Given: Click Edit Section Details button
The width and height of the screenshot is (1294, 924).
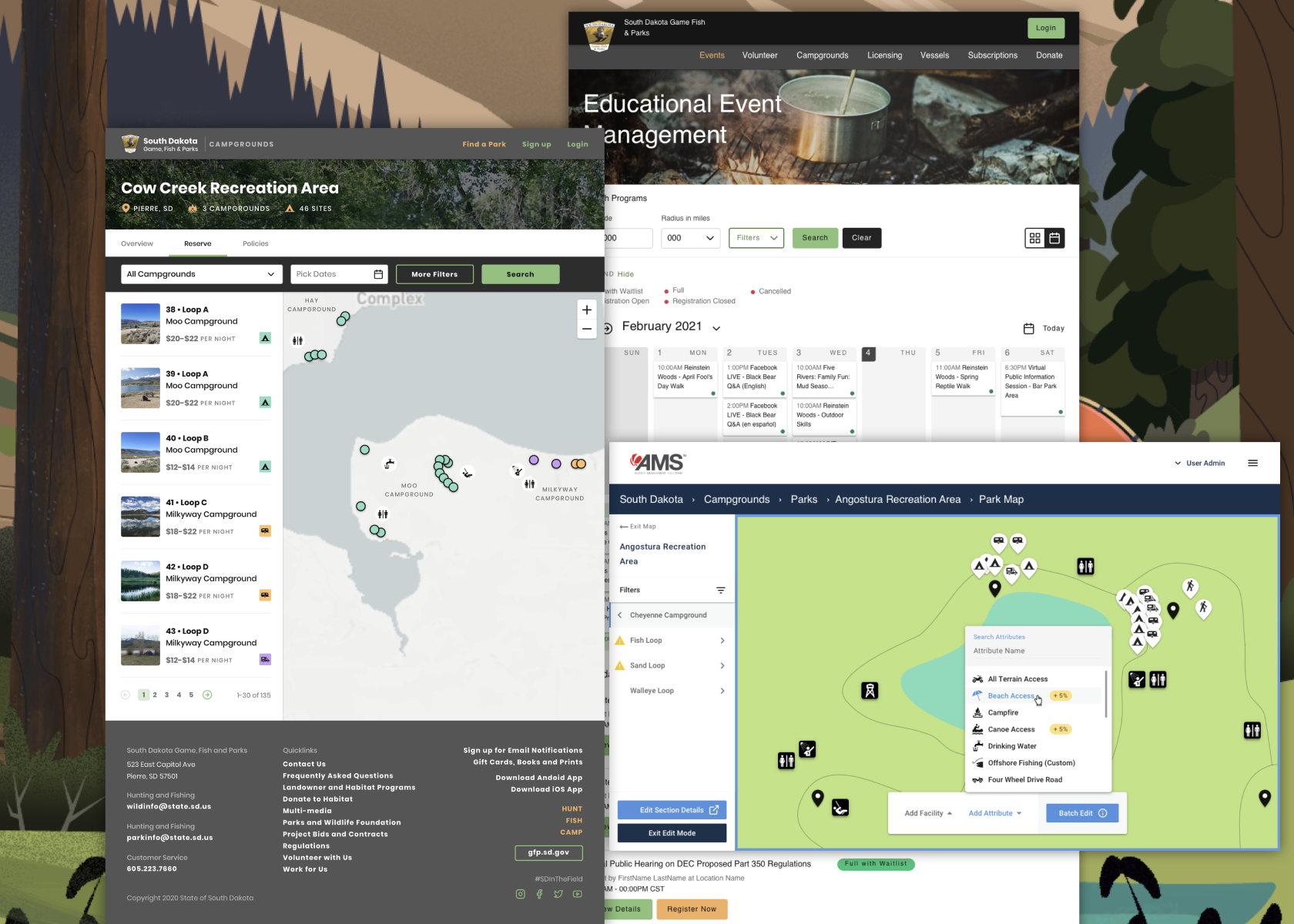Looking at the screenshot, I should (672, 810).
